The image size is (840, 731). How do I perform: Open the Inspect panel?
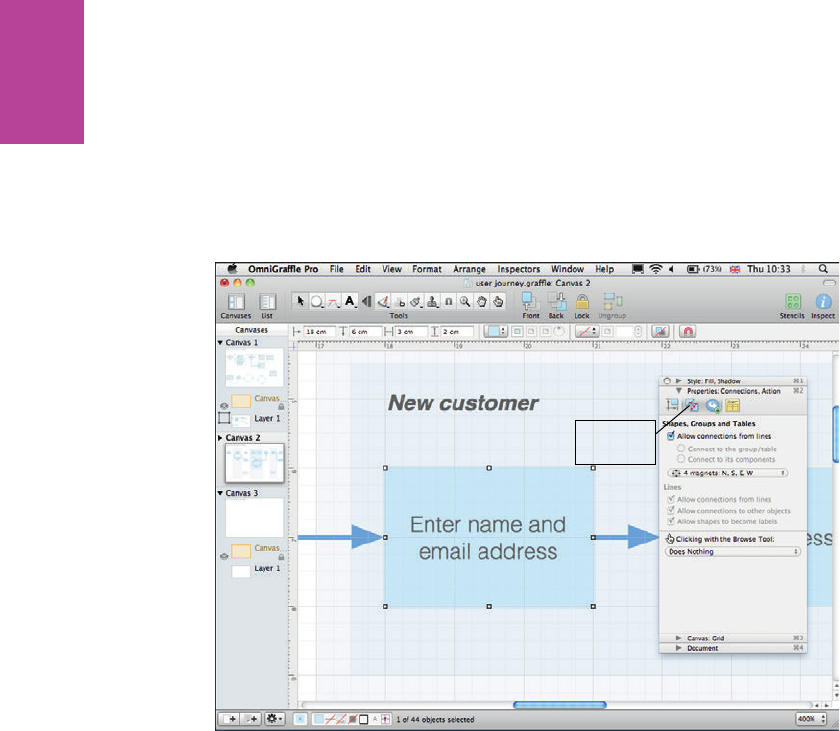tap(823, 306)
